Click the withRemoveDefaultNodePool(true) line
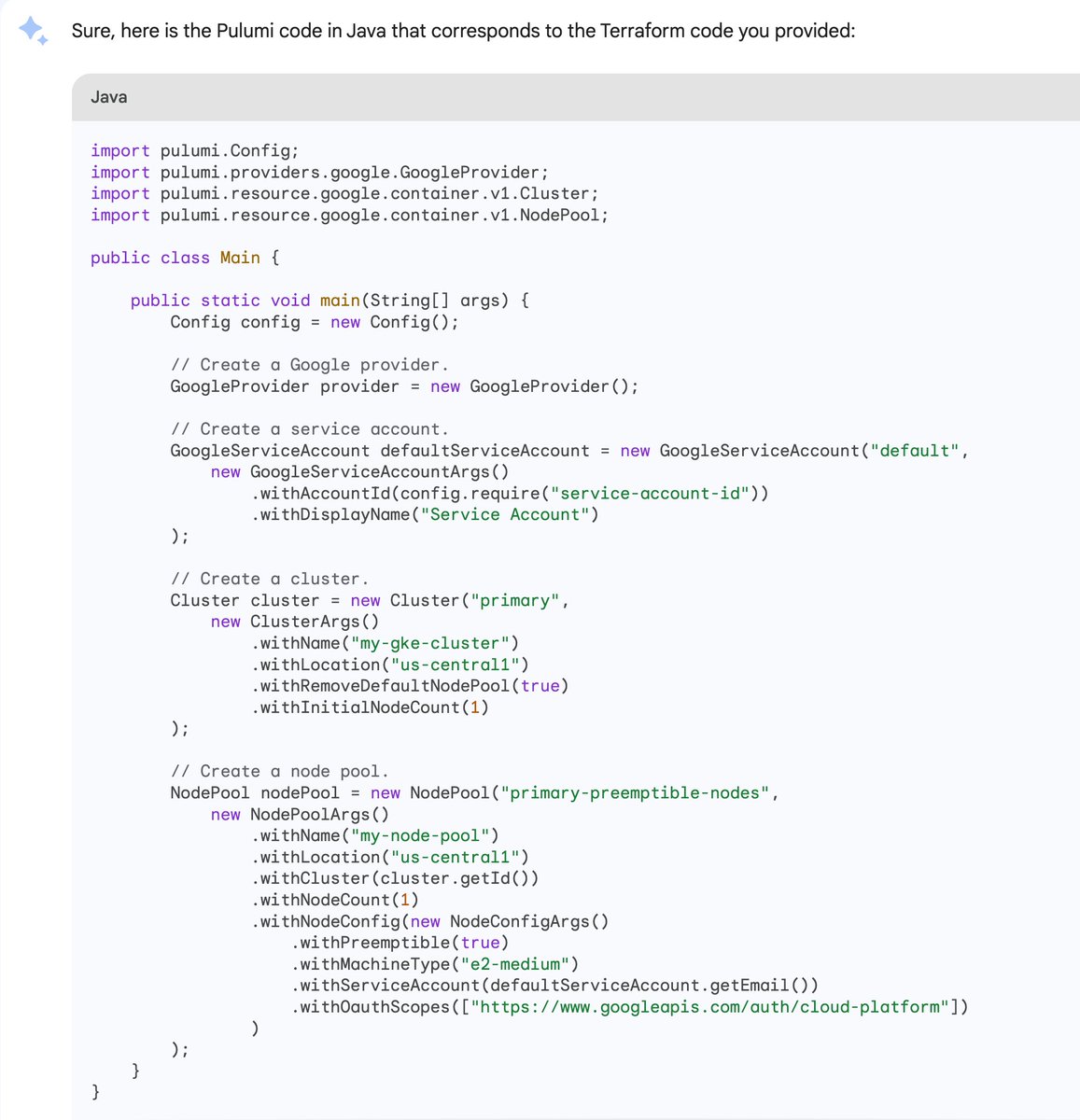1080x1120 pixels. [x=410, y=686]
